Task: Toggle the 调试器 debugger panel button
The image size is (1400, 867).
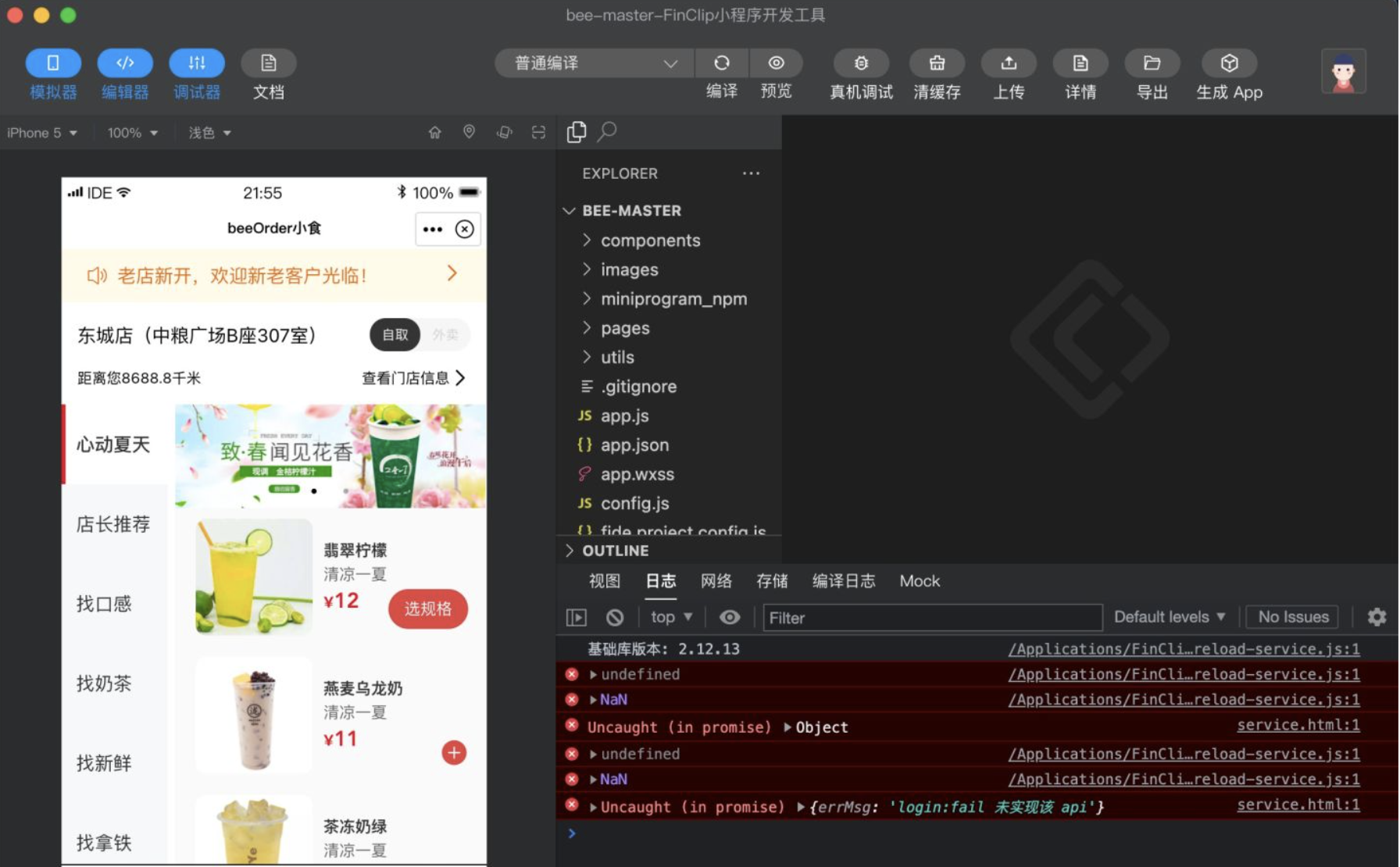Action: [197, 63]
